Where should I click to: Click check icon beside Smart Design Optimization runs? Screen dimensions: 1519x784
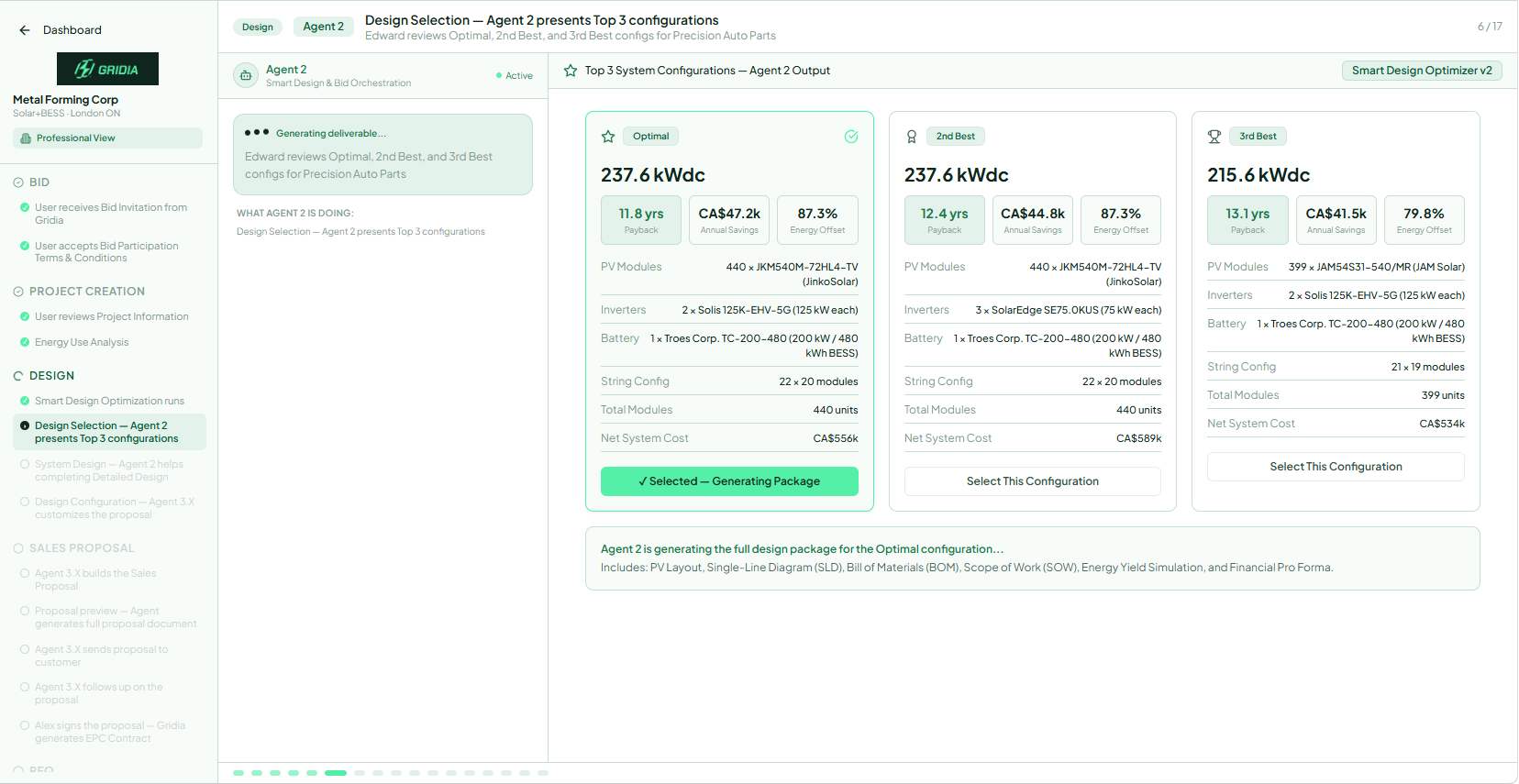(x=25, y=401)
